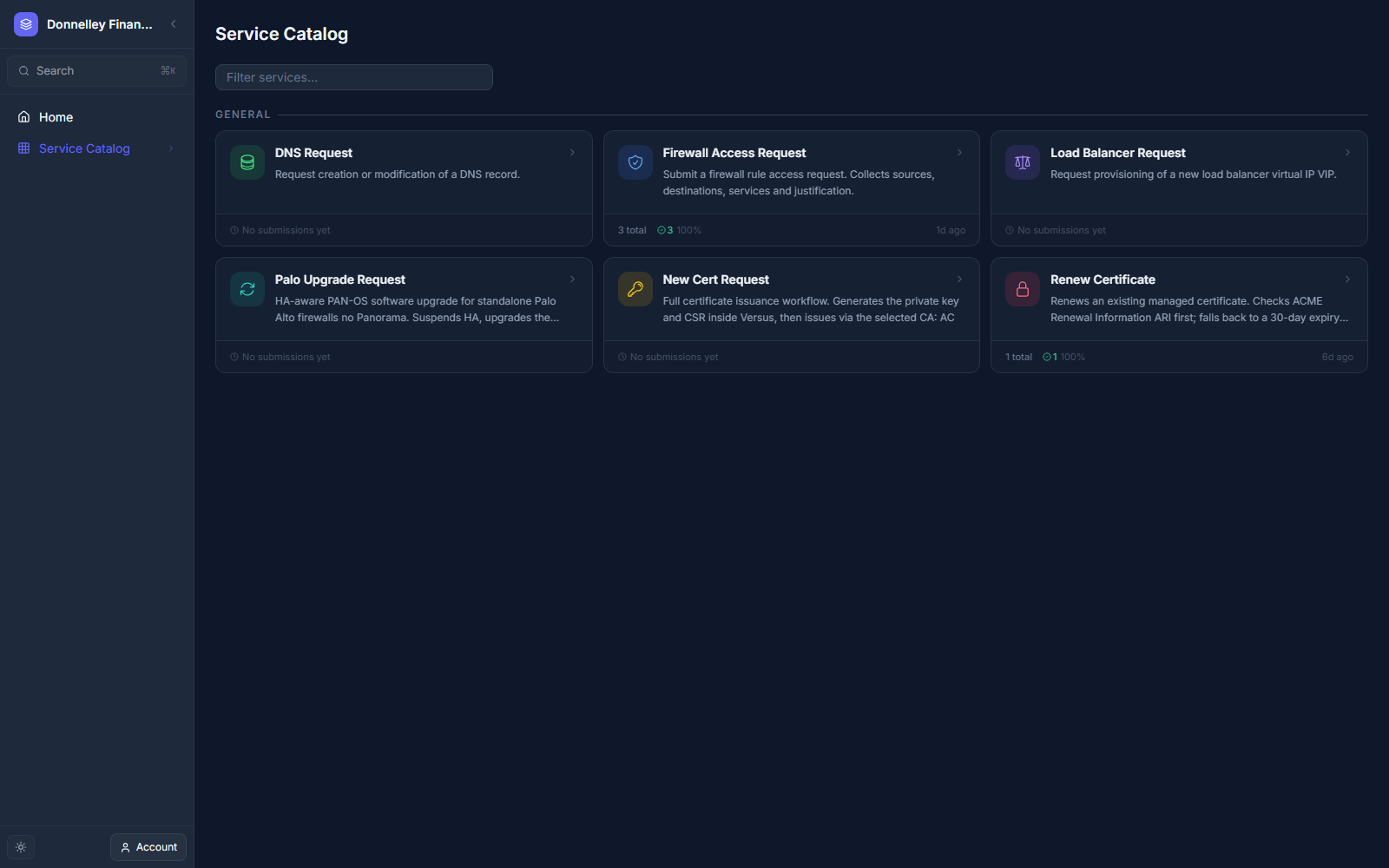
Task: Click the clock icon on New Cert Request footer
Action: coord(622,358)
